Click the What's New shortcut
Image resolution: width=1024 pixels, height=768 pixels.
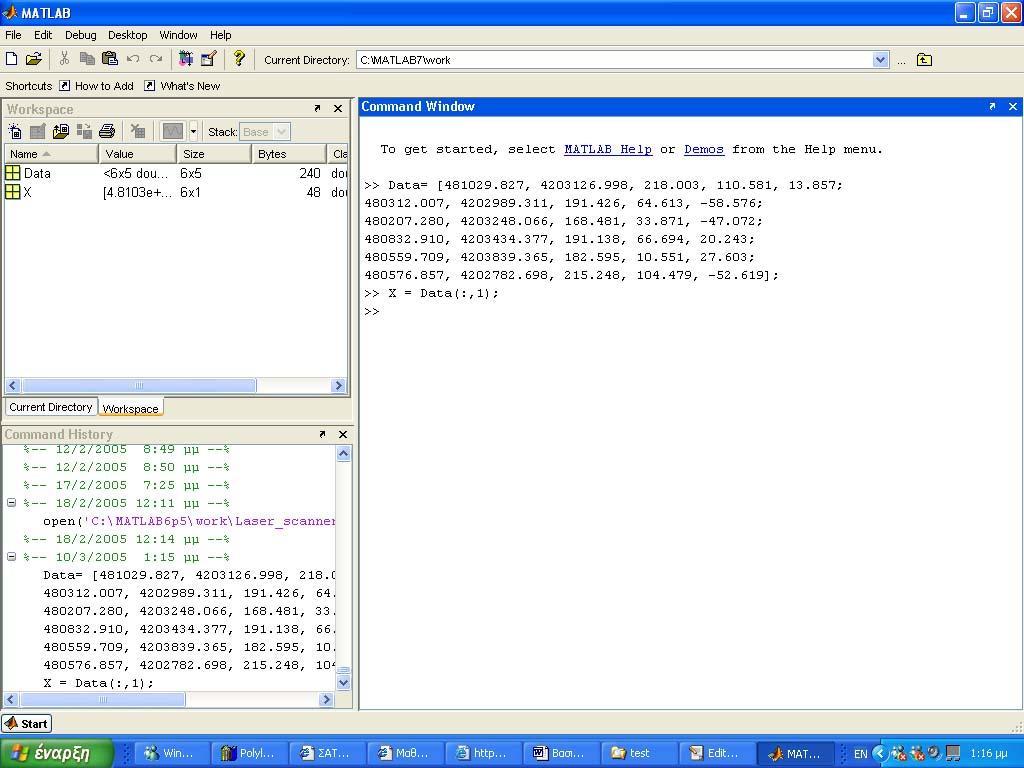[x=182, y=86]
